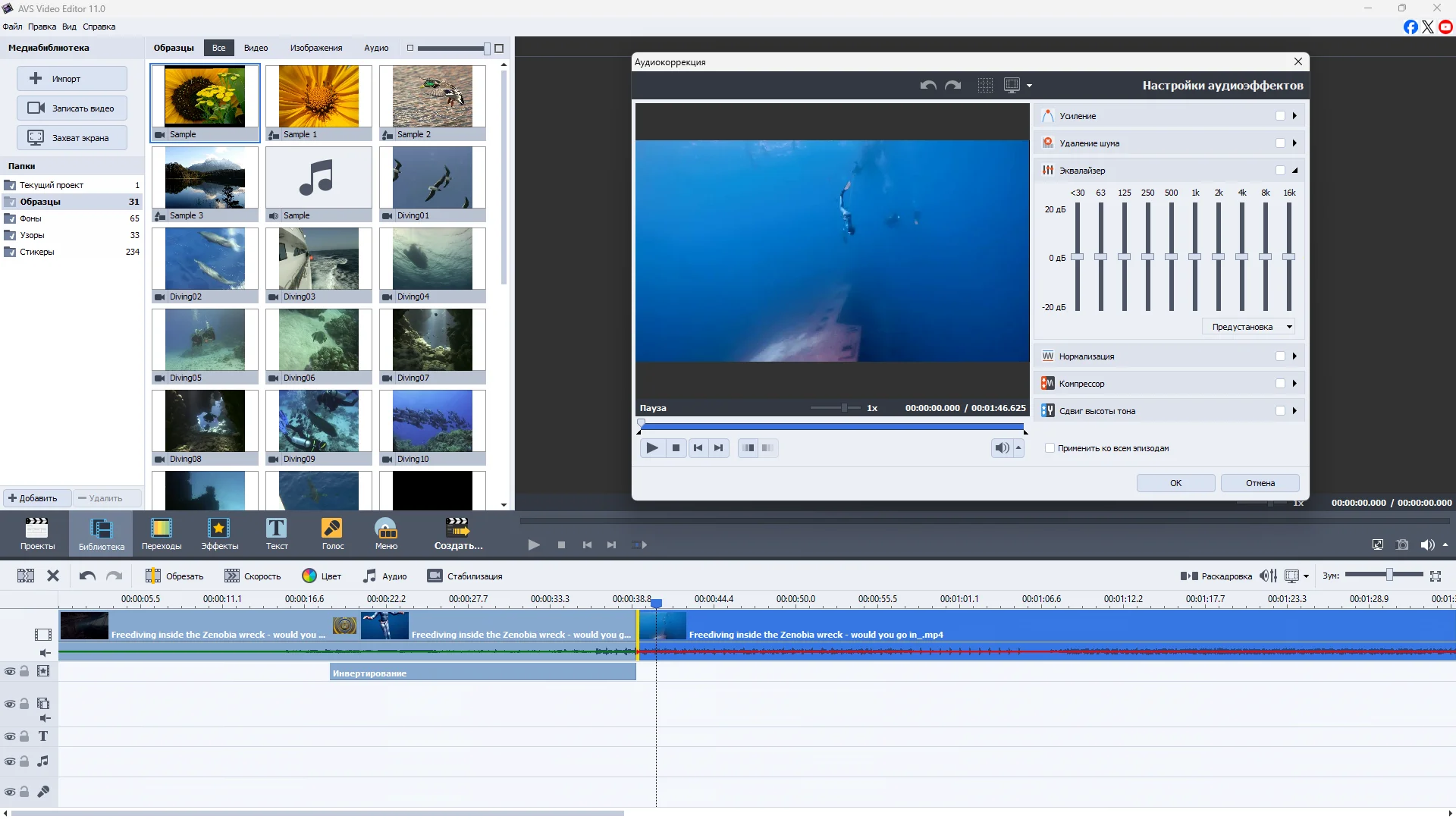Check 'Применить ко всем эпизодам' option

point(1050,448)
